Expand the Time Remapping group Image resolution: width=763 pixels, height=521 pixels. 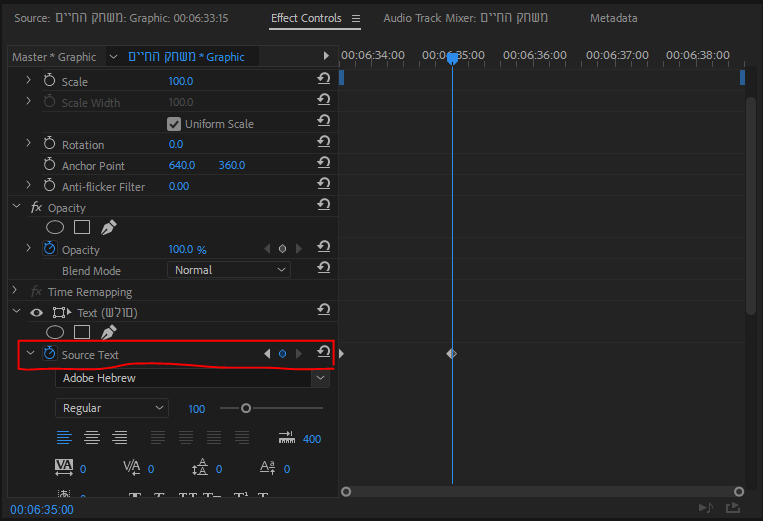click(x=15, y=290)
